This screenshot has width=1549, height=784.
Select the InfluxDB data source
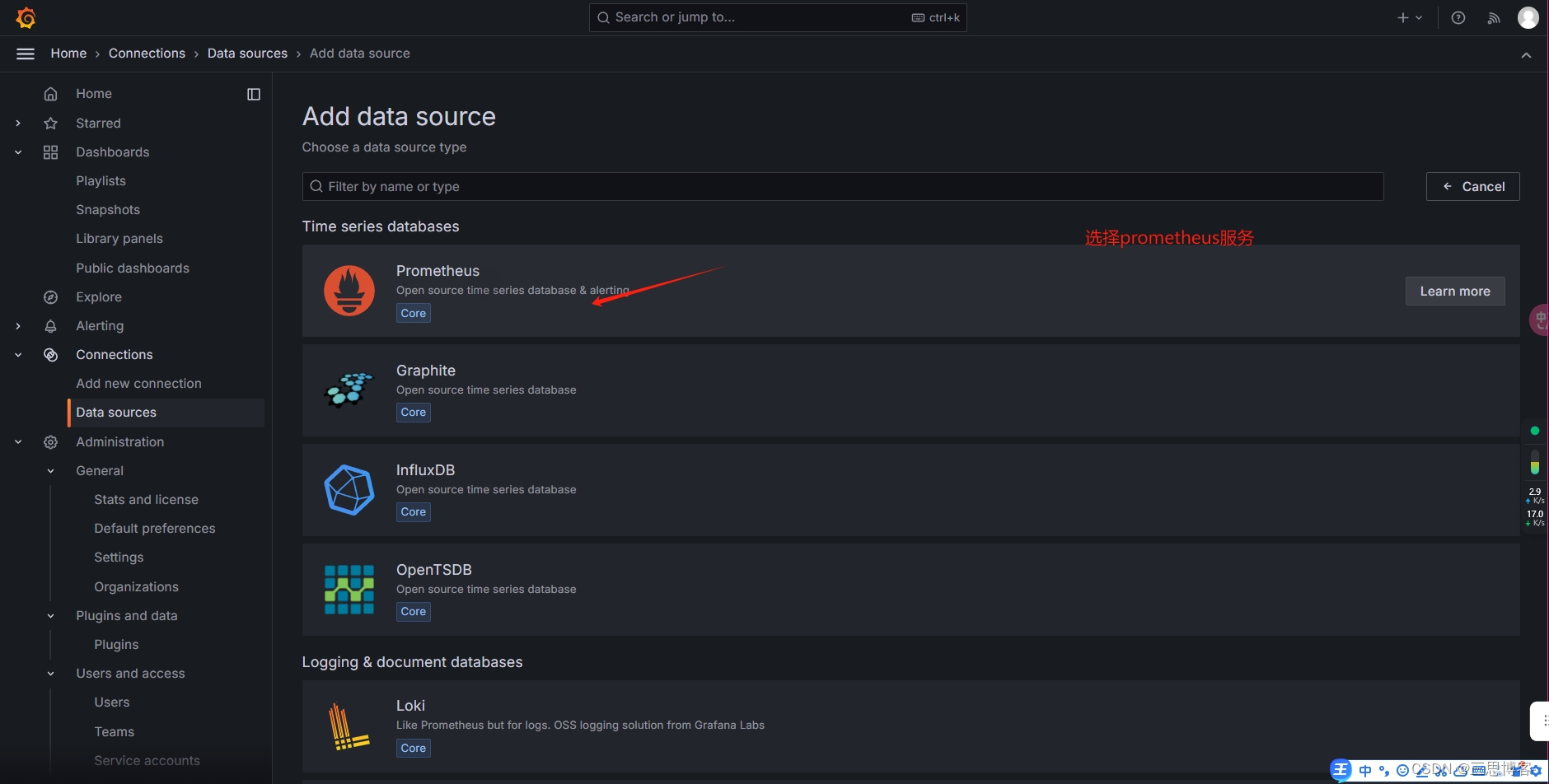[x=910, y=490]
